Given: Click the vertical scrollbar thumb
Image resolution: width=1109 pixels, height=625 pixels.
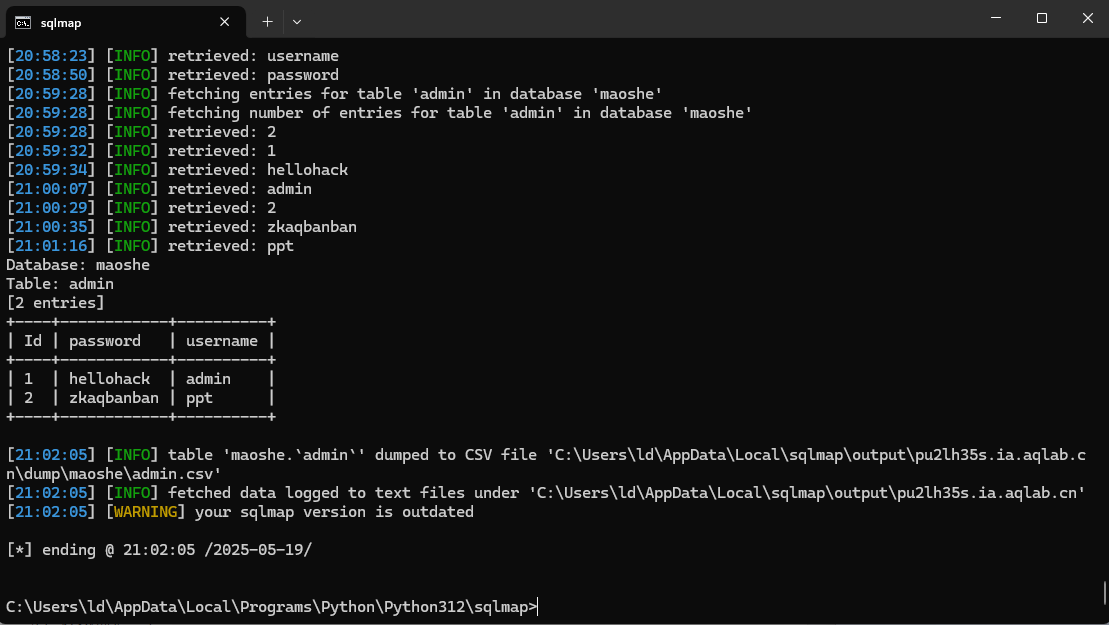Looking at the screenshot, I should coord(1104,591).
